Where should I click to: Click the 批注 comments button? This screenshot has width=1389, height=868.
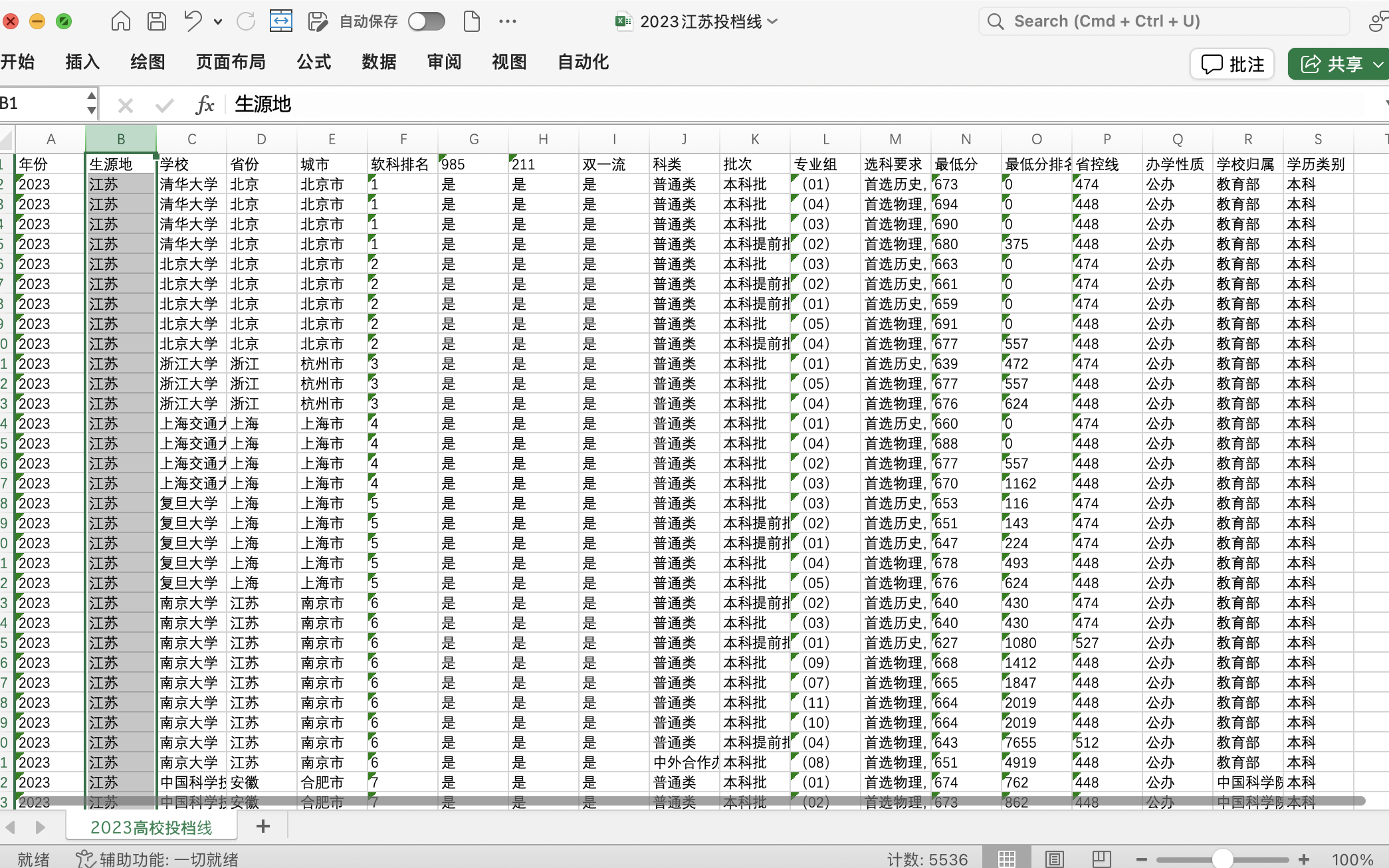tap(1232, 64)
